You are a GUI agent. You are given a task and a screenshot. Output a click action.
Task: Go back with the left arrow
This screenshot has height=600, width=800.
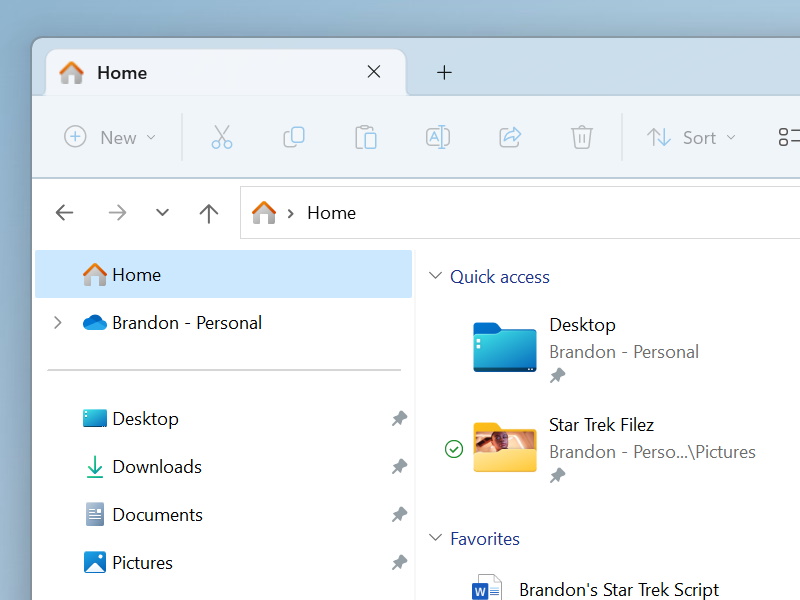click(64, 213)
